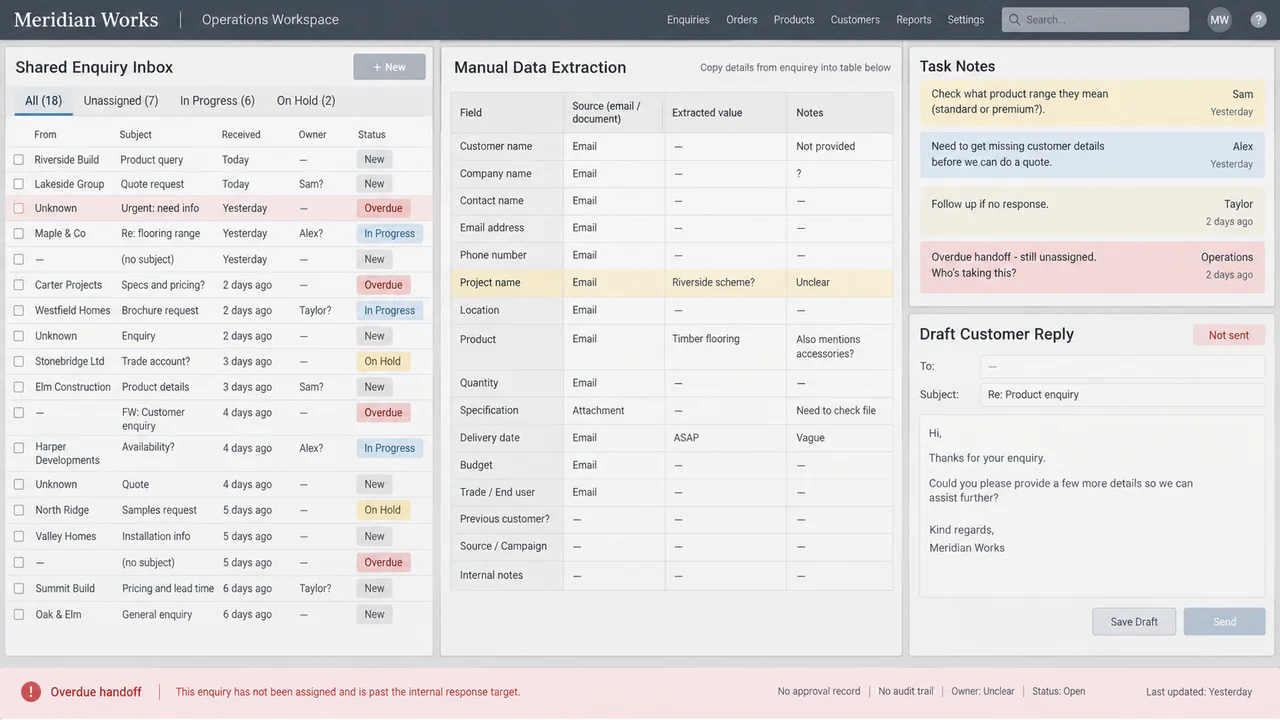Click the 'Riverside scheme?' extracted value
This screenshot has height=720, width=1280.
(713, 283)
